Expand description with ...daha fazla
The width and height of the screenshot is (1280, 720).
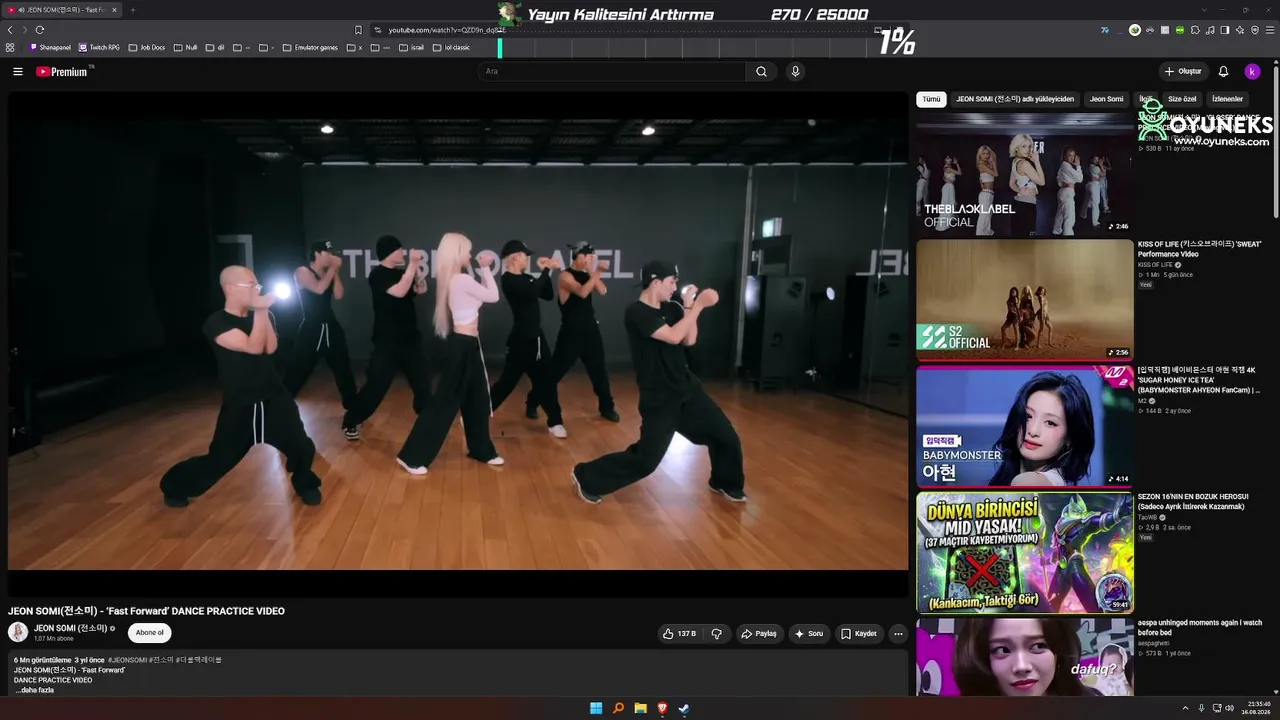point(35,690)
